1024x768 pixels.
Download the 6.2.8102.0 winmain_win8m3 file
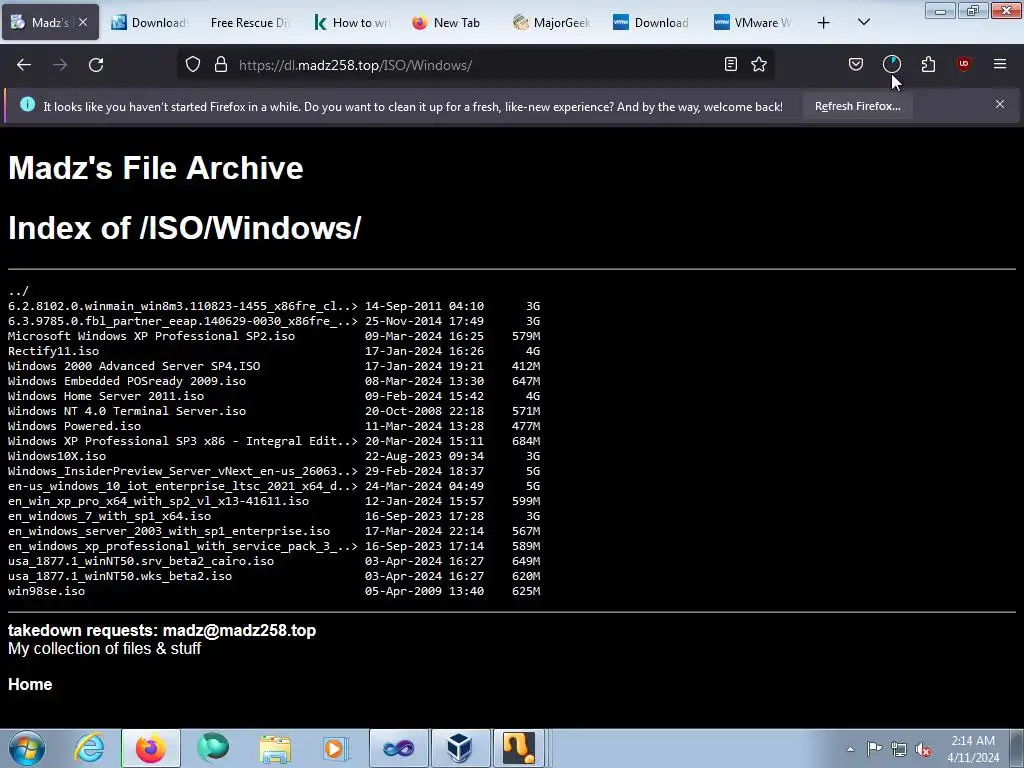(x=183, y=306)
